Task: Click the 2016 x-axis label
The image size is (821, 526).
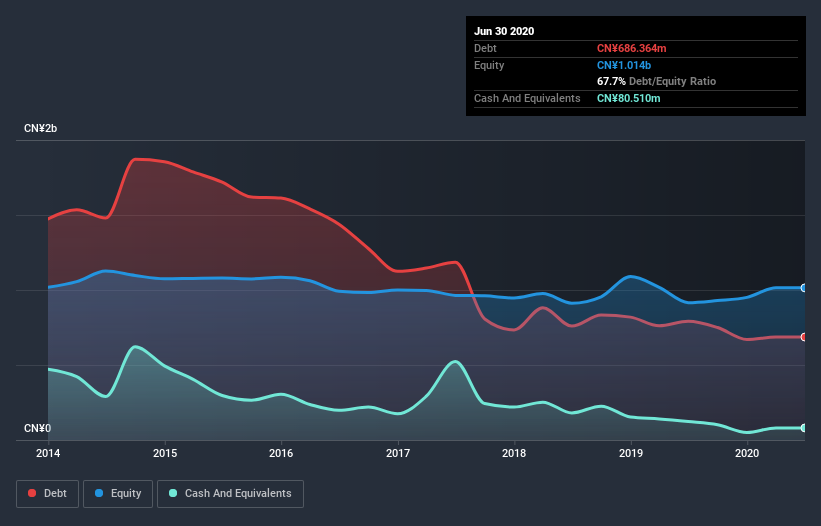Action: 281,453
